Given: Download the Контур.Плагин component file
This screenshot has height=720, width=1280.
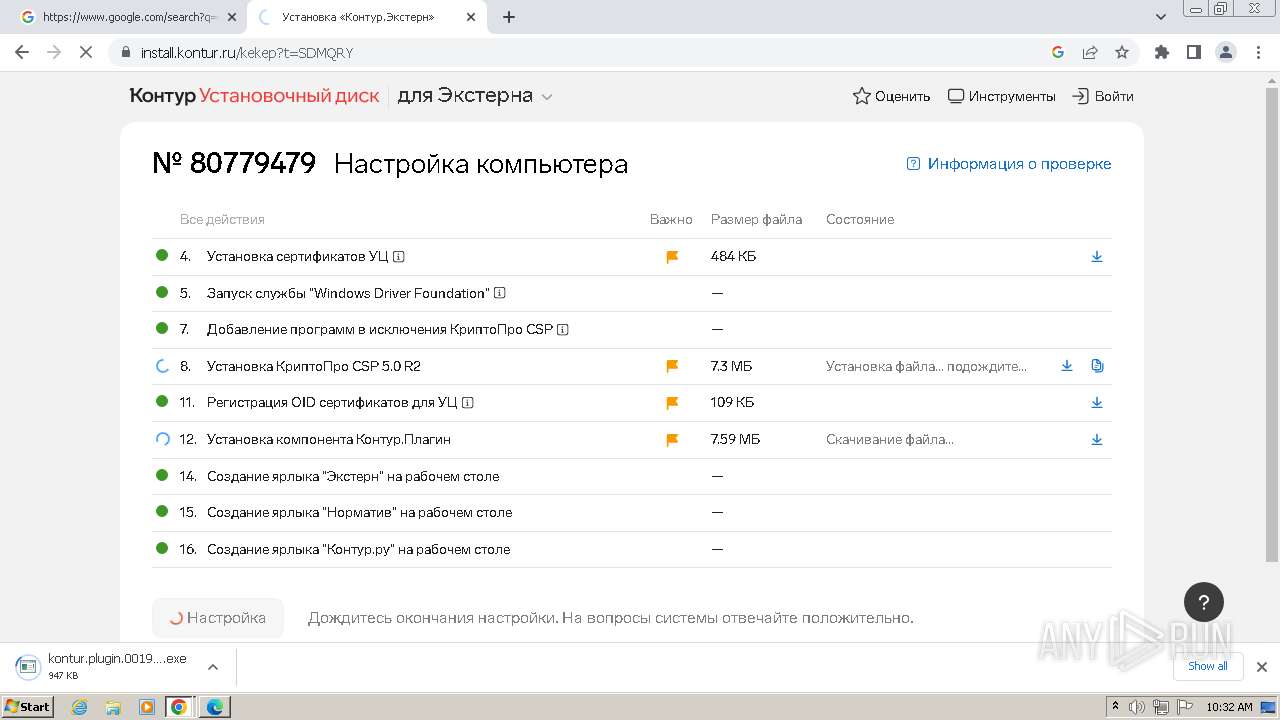Looking at the screenshot, I should [x=1097, y=439].
